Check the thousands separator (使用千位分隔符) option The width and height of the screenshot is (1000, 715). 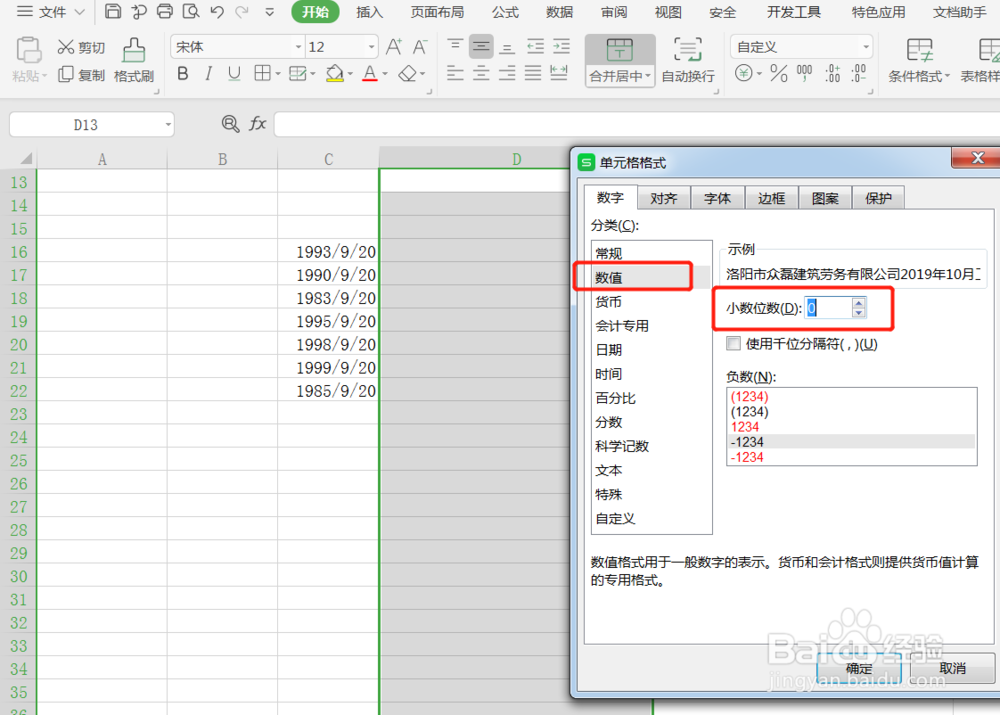[x=735, y=343]
